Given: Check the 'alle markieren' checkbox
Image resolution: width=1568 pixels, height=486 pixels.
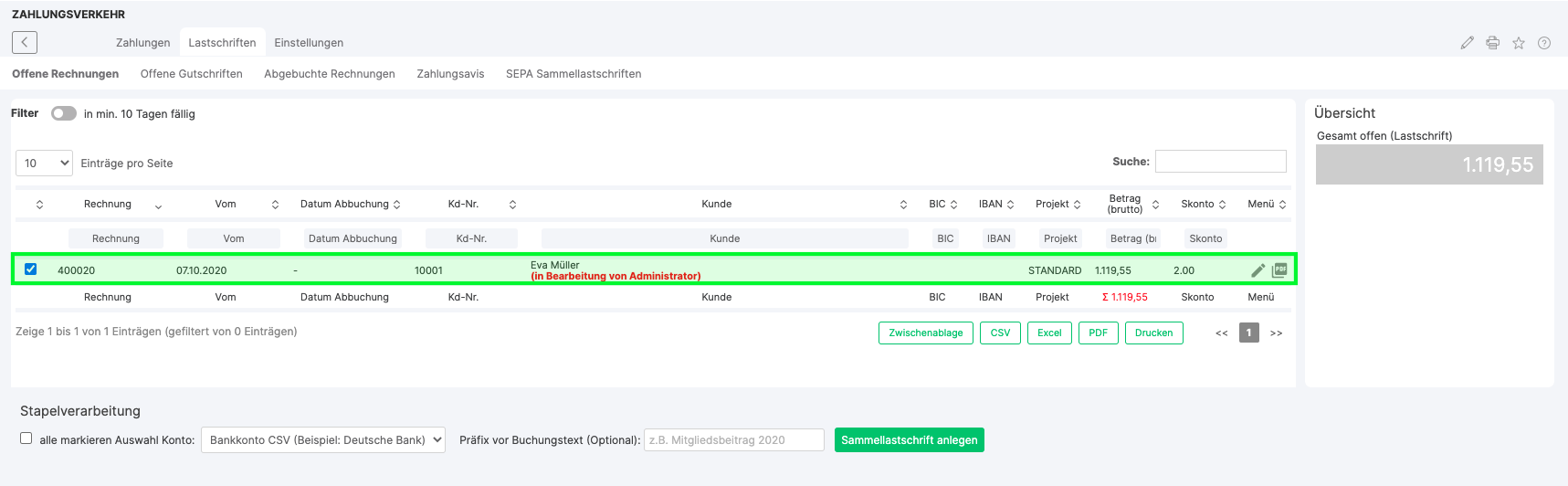Looking at the screenshot, I should [26, 438].
